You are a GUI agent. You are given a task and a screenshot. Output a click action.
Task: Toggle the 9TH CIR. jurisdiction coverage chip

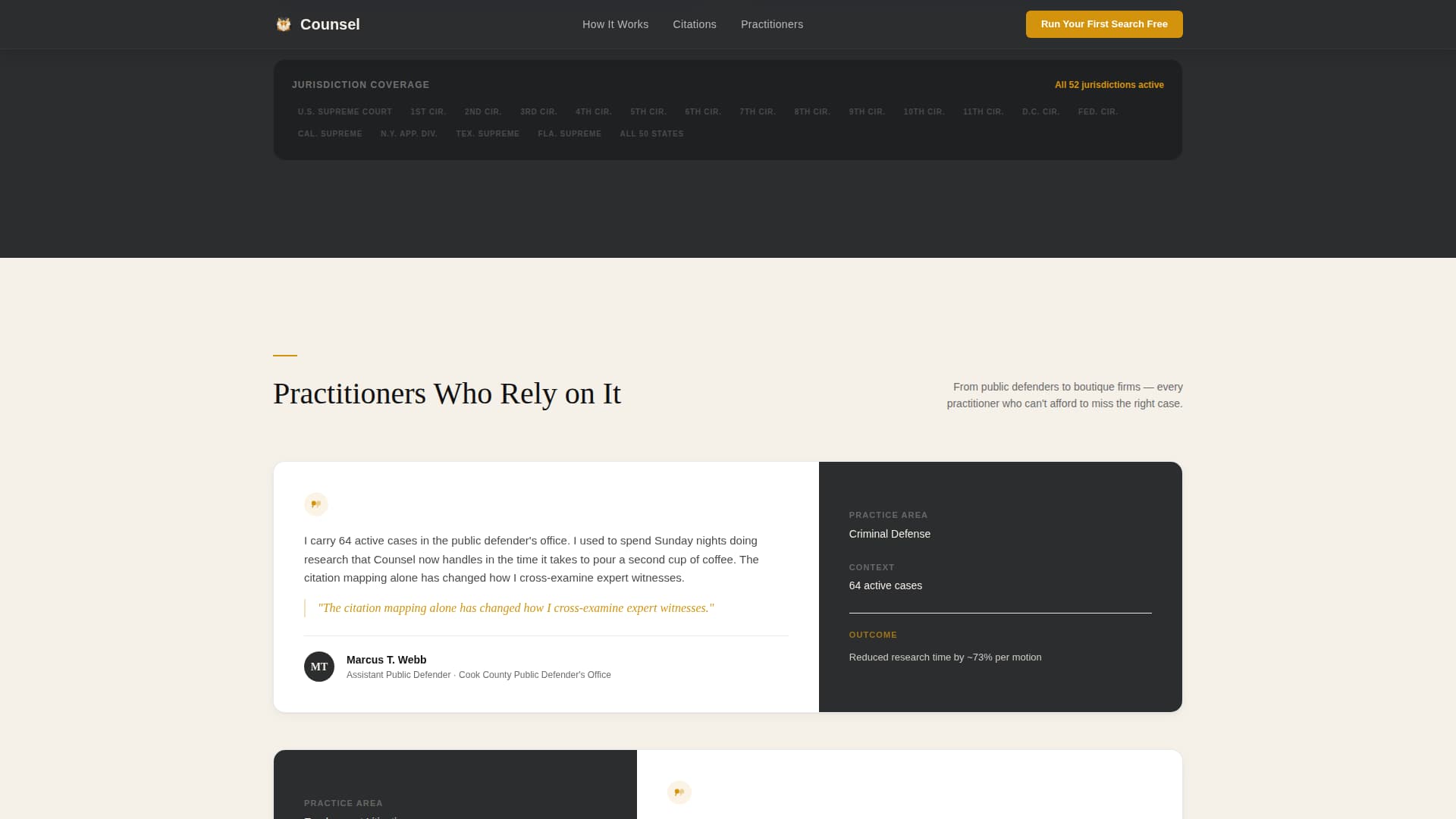coord(867,111)
